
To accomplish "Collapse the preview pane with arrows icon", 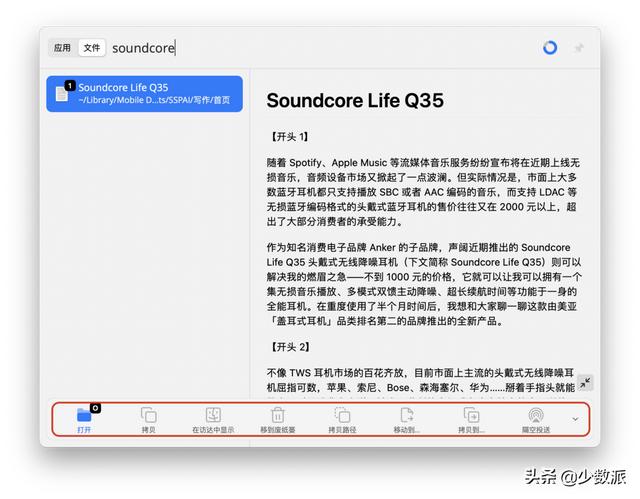I will [585, 383].
